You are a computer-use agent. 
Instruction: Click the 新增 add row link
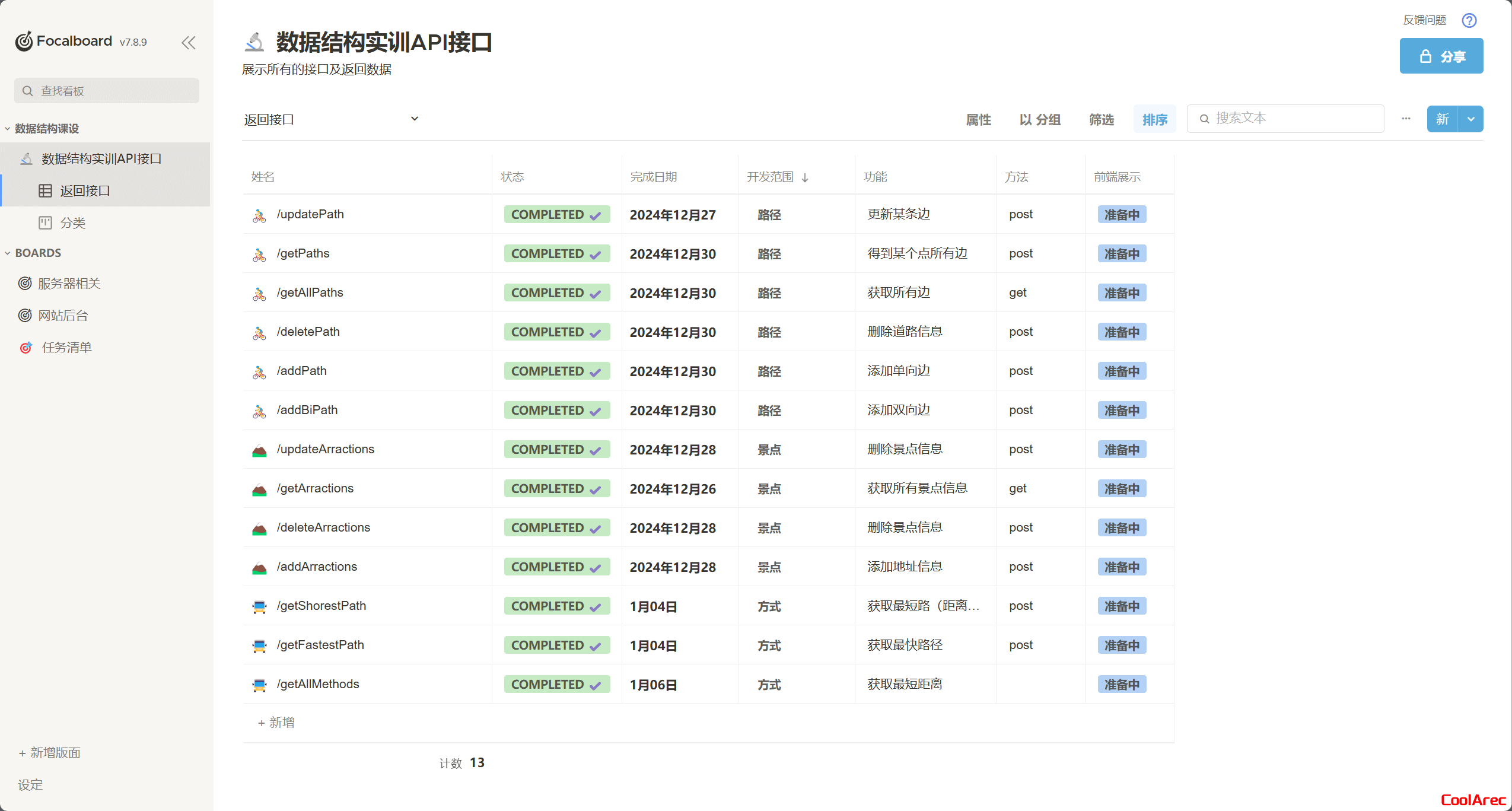(276, 723)
